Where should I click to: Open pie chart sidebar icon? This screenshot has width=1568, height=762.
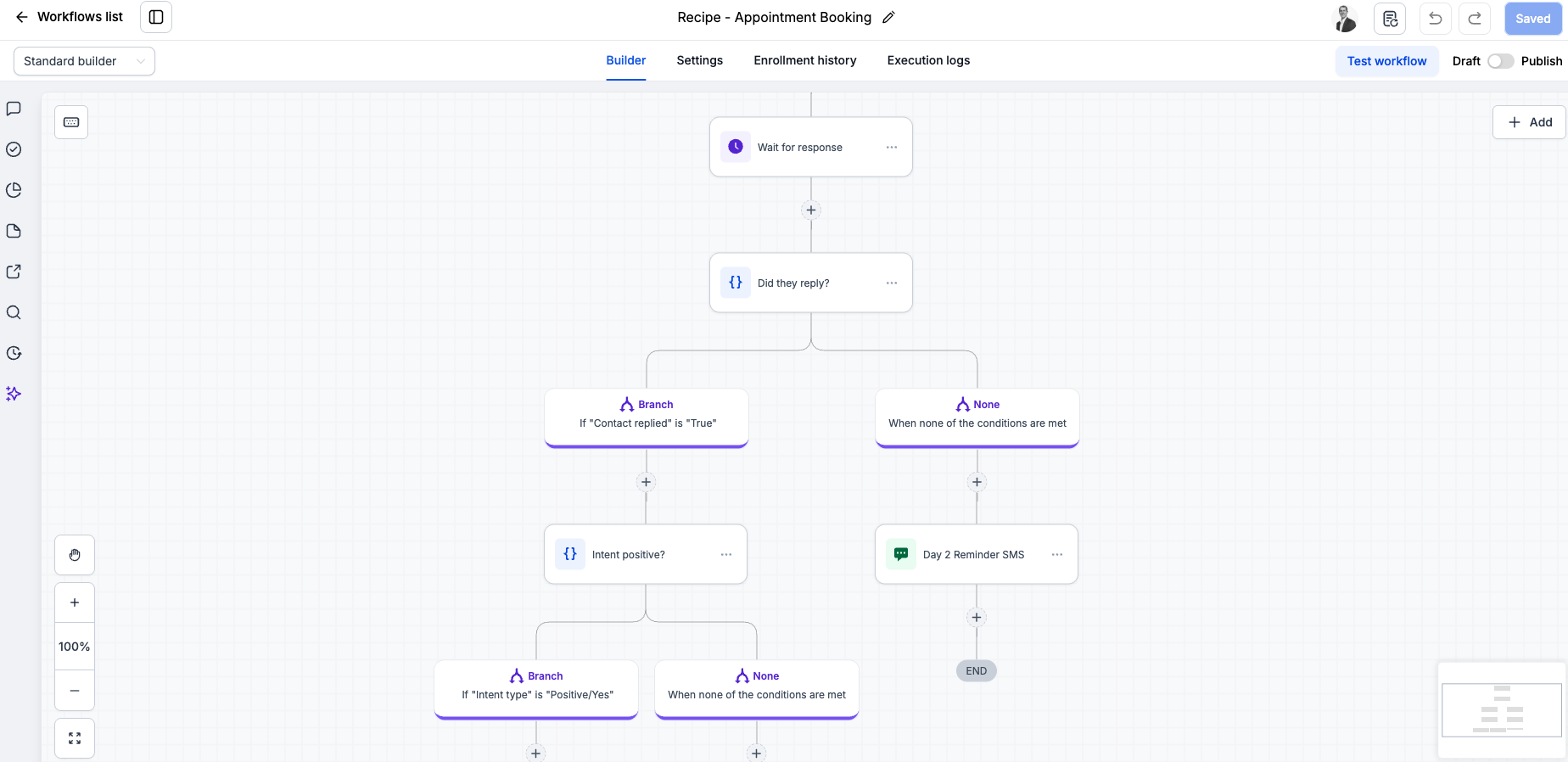[x=14, y=190]
